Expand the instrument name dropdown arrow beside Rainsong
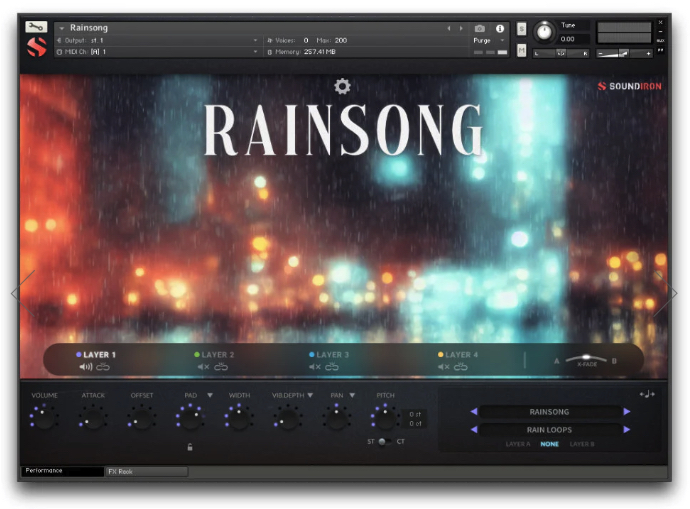This screenshot has width=690, height=509. pyautogui.click(x=62, y=28)
